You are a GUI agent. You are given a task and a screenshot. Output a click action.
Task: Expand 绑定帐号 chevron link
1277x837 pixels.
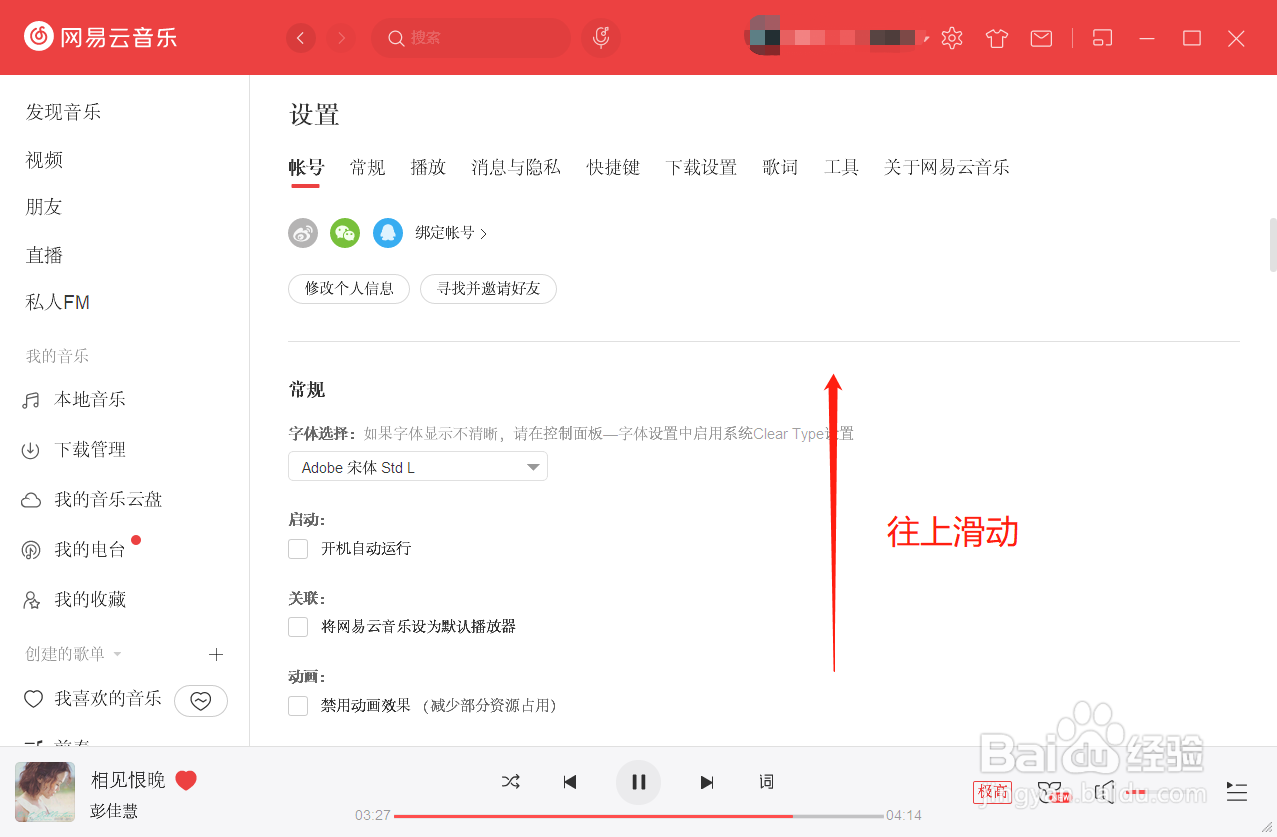[452, 233]
